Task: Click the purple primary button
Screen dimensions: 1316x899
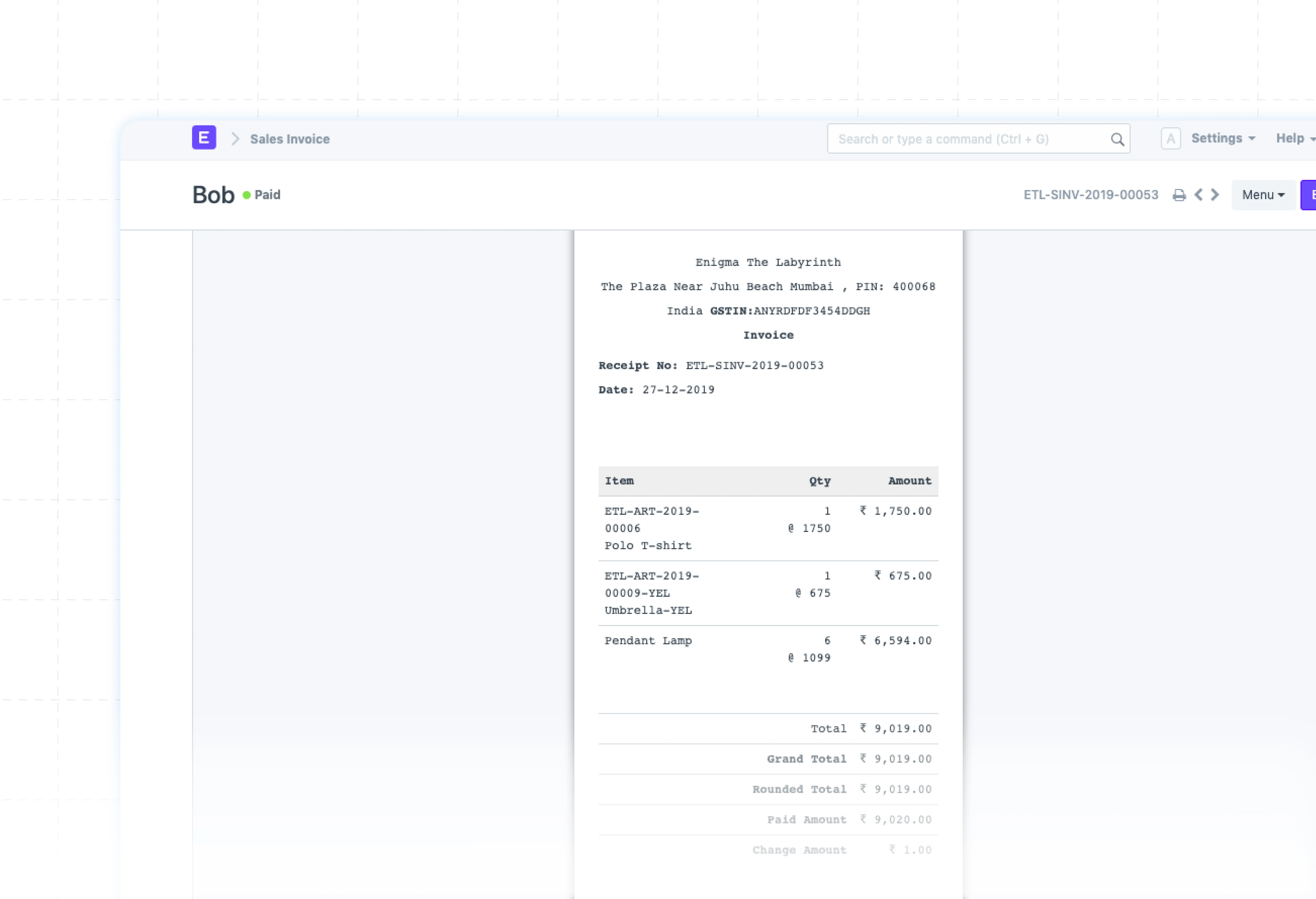Action: pyautogui.click(x=1309, y=195)
